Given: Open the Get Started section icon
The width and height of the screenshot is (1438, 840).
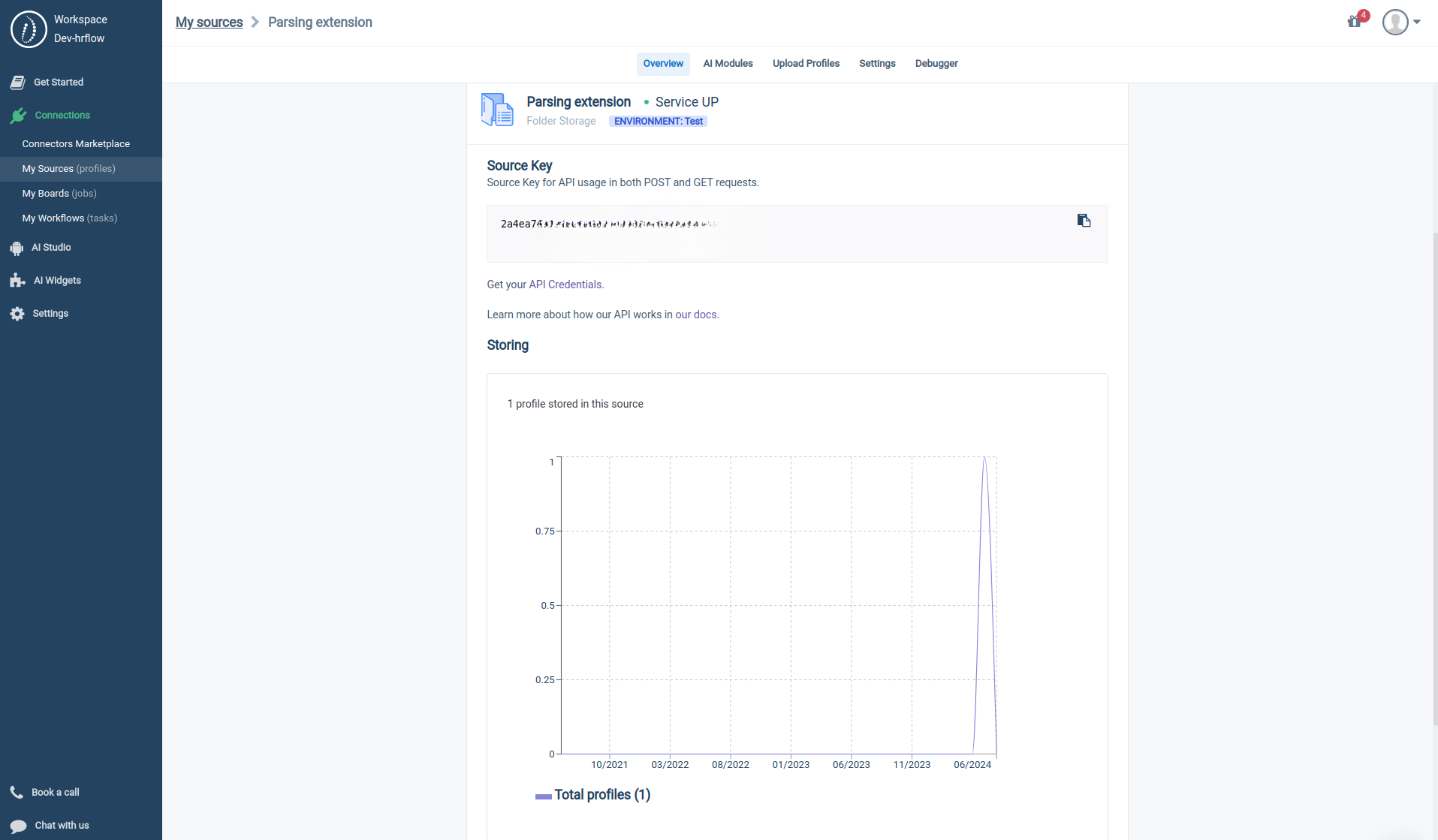Looking at the screenshot, I should point(17,82).
